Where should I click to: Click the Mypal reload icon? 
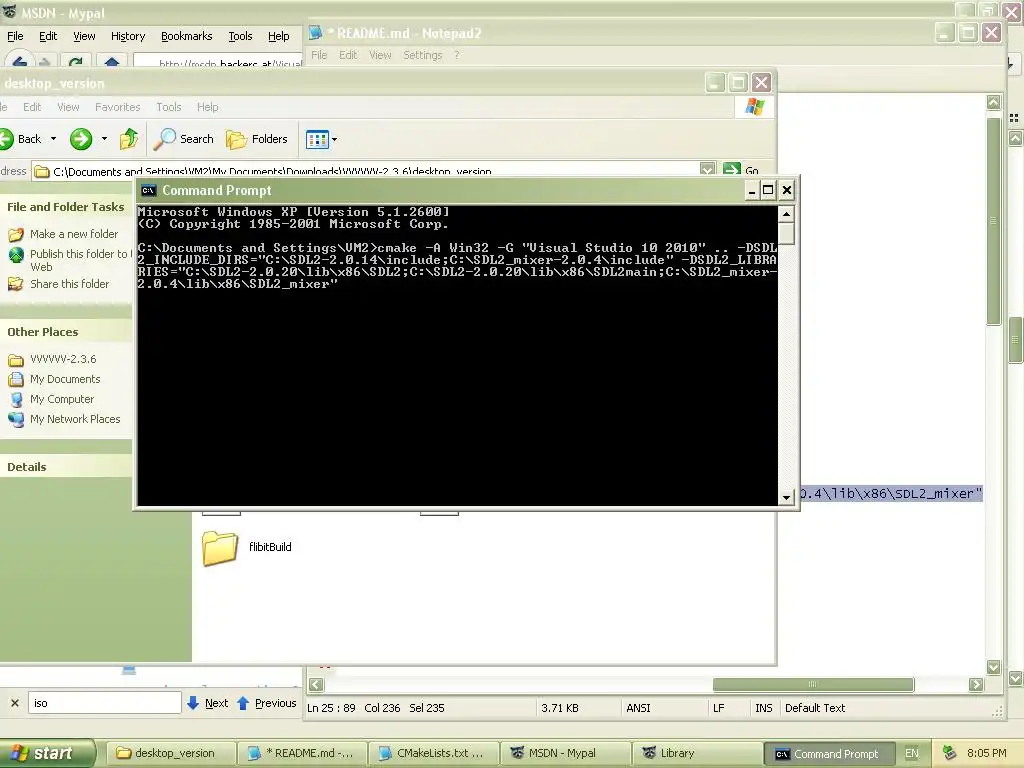(76, 62)
